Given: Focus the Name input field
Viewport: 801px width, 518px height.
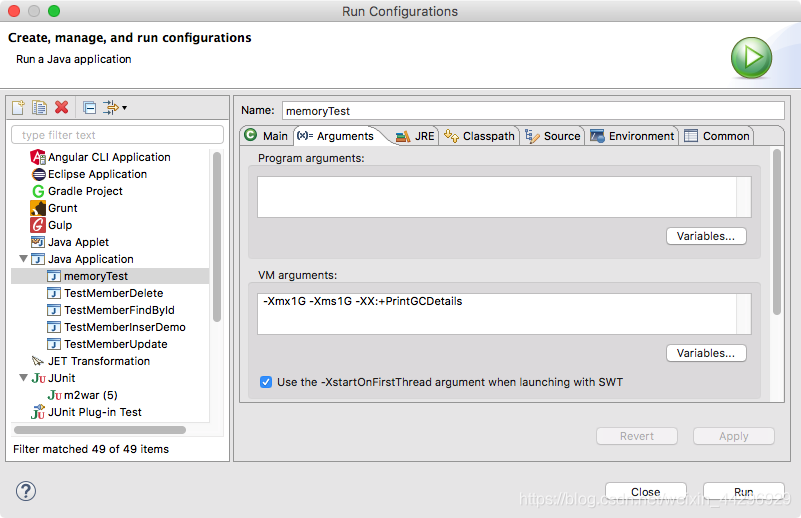Looking at the screenshot, I should point(533,111).
